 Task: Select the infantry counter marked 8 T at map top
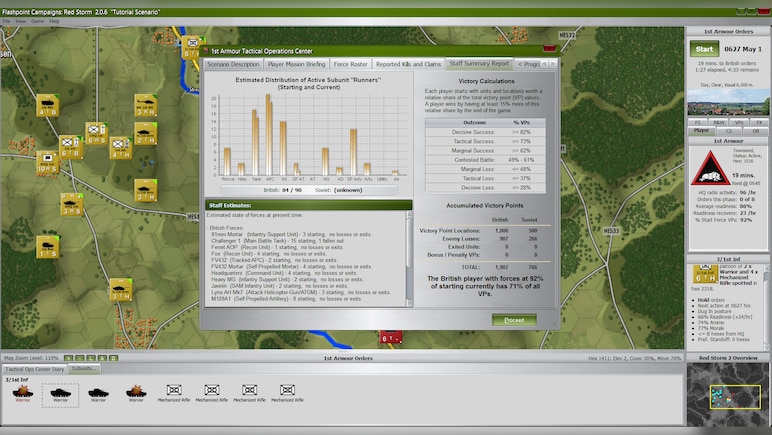pos(192,48)
